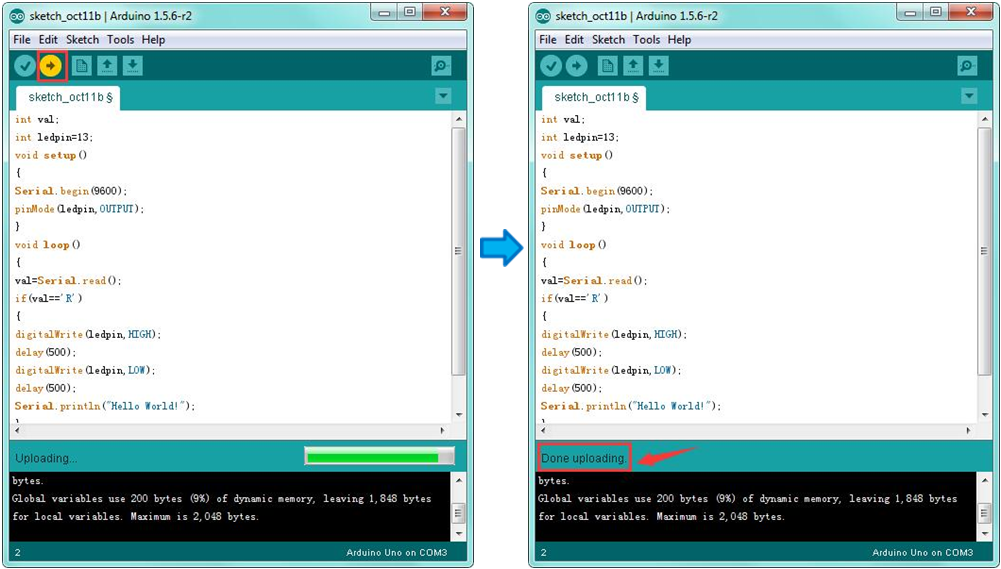
Task: Open tab dropdown arrow in left window
Action: tap(443, 96)
